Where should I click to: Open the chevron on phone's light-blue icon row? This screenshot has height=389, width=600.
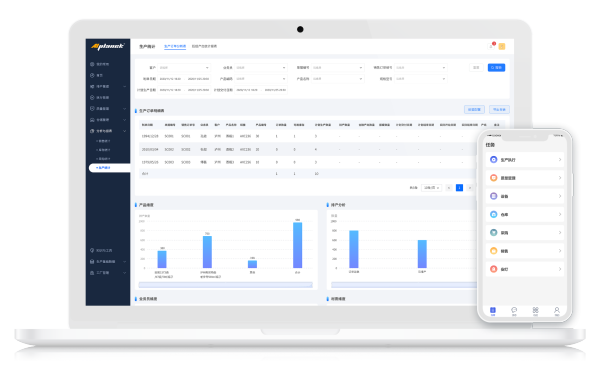click(x=559, y=214)
